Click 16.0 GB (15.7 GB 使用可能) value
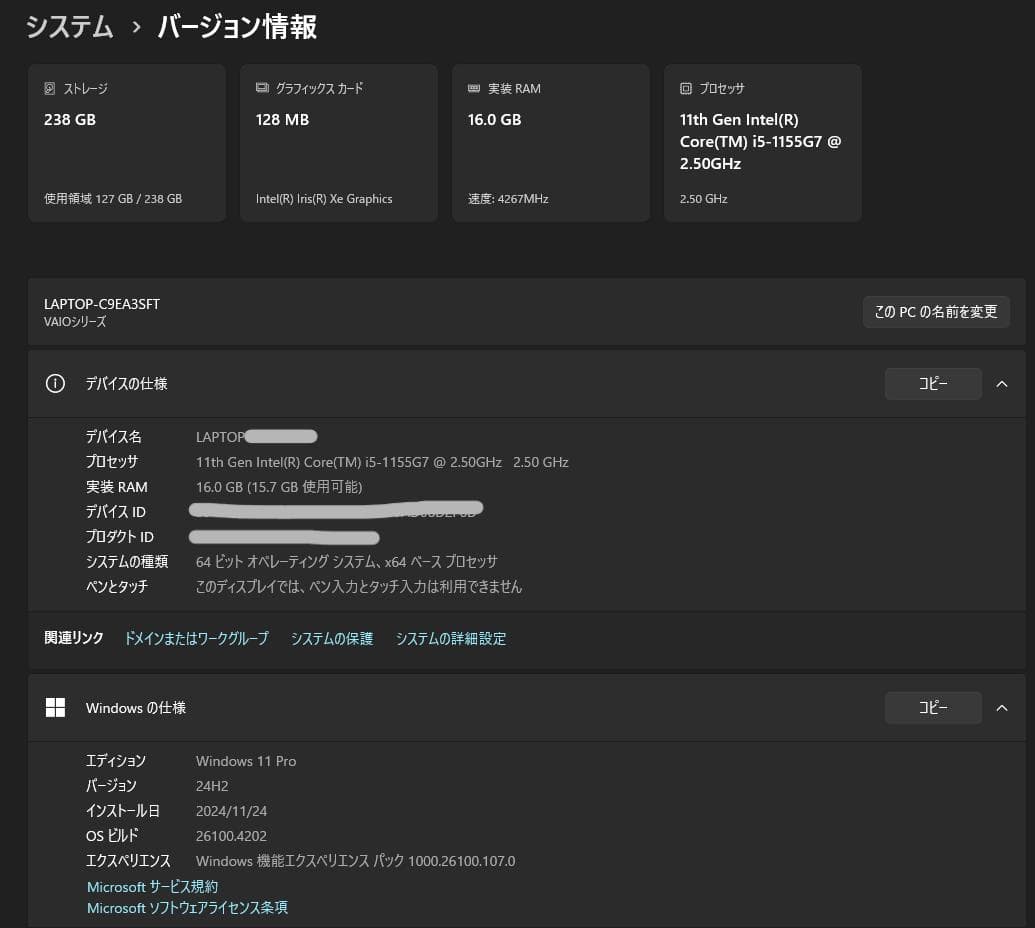This screenshot has width=1035, height=928. click(x=279, y=487)
